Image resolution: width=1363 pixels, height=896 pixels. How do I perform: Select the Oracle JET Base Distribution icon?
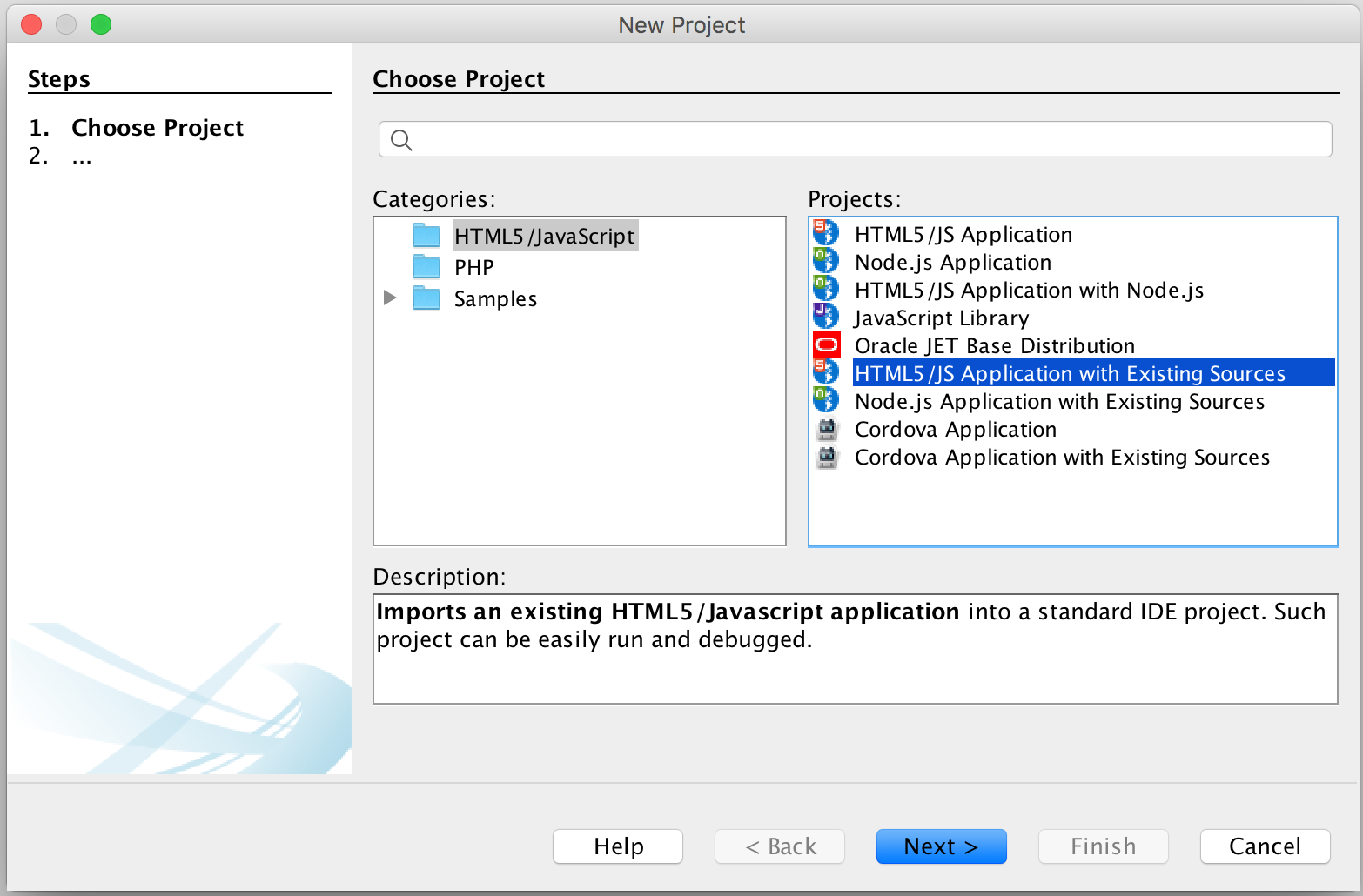point(825,344)
